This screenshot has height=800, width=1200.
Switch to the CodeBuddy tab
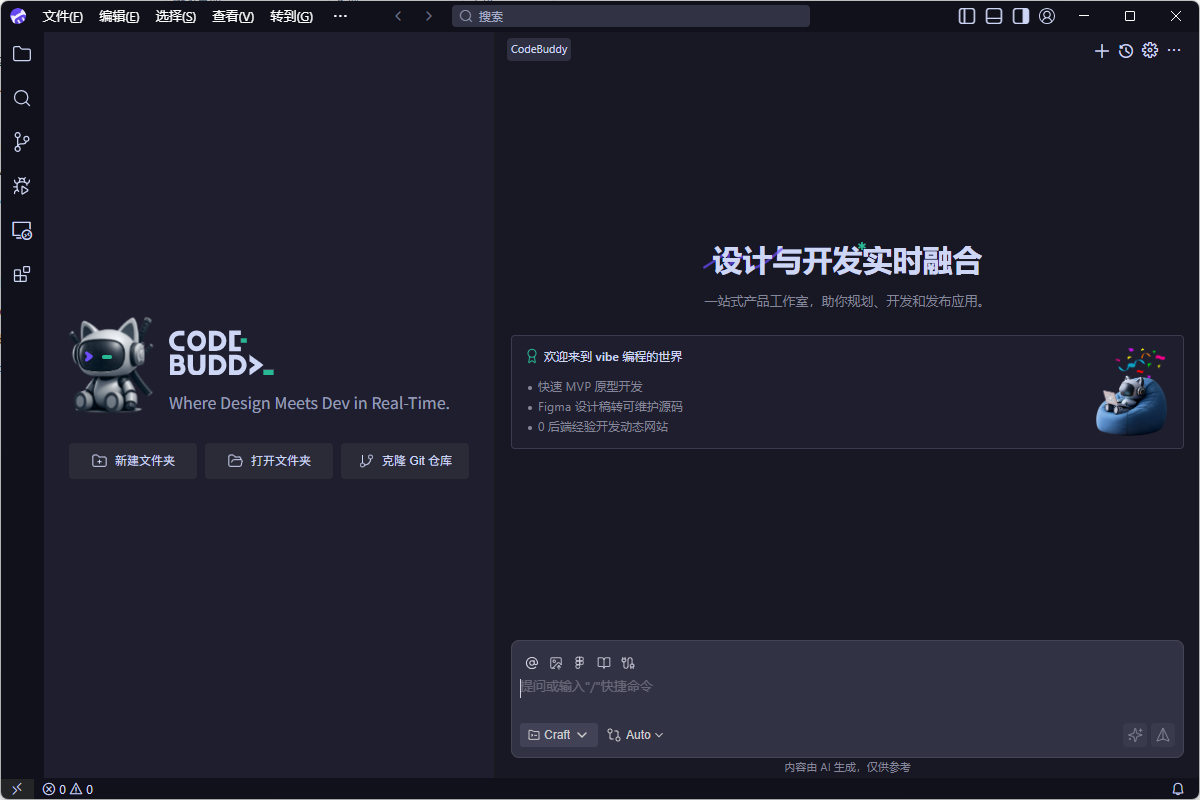(538, 48)
